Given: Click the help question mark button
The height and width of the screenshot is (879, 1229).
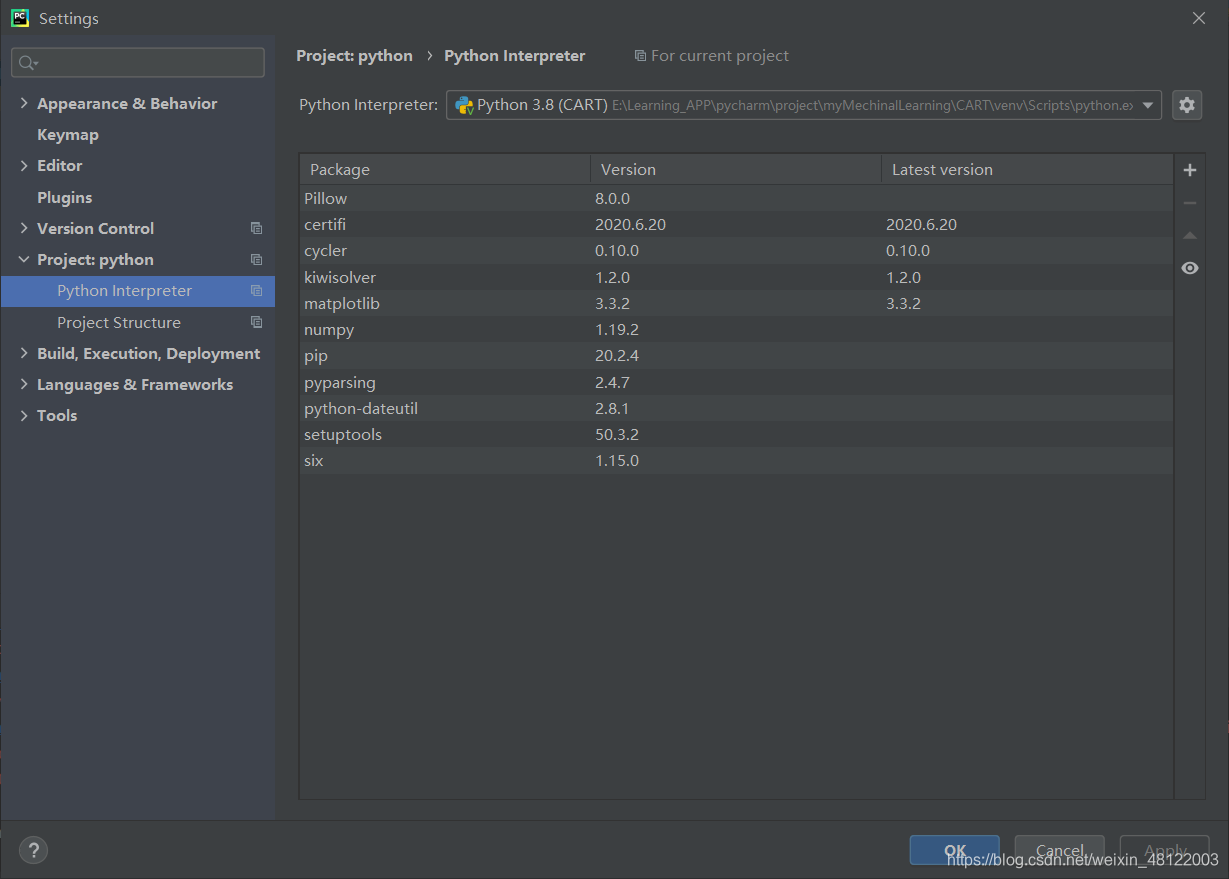Looking at the screenshot, I should click(33, 850).
